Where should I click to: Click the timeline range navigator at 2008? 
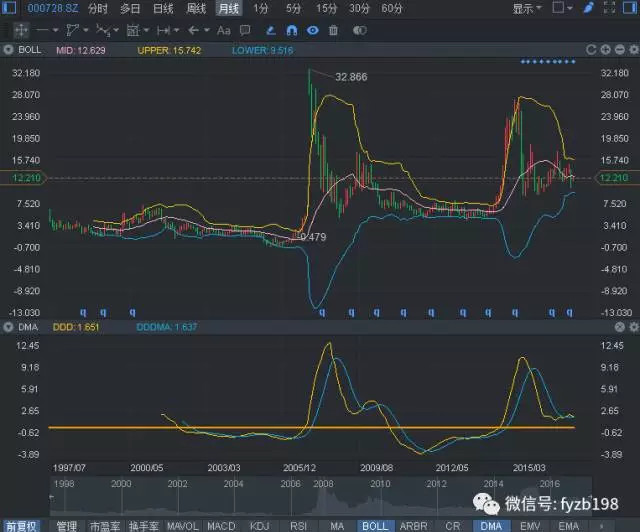pos(323,484)
